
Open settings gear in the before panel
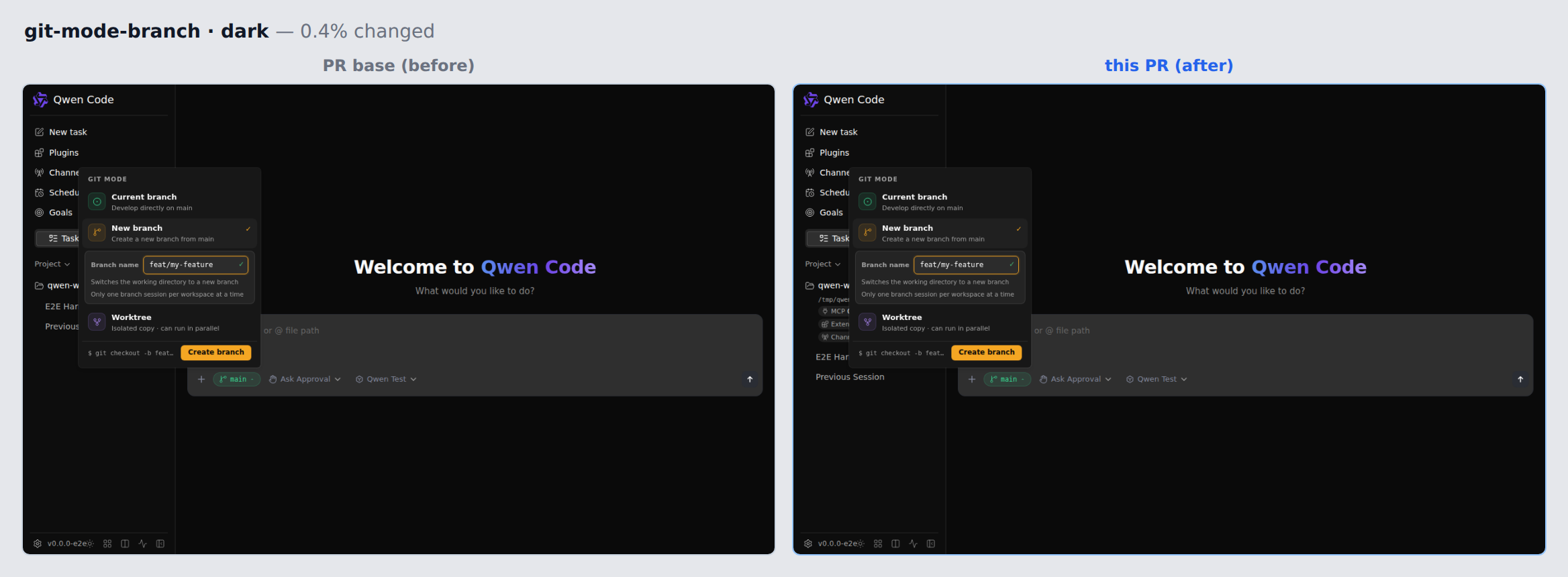click(x=38, y=543)
